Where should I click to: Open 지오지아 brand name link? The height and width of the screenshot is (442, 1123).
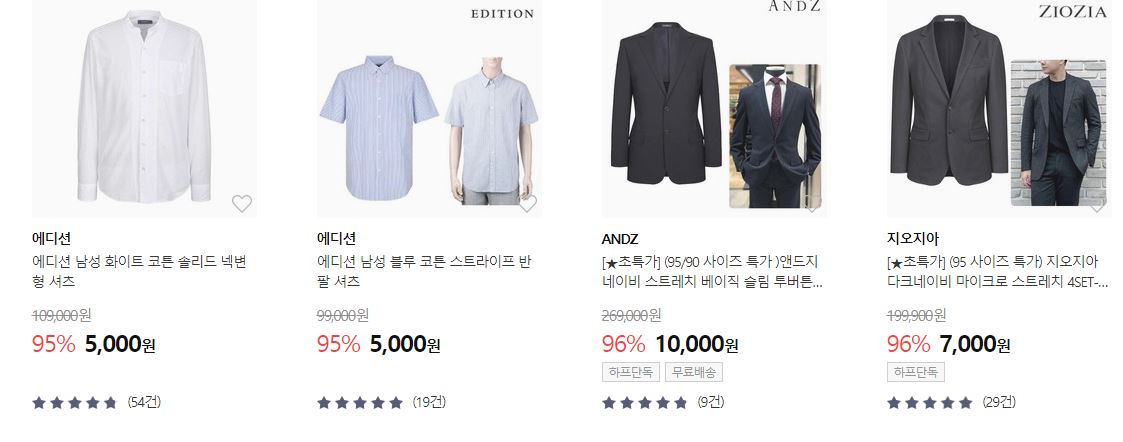(x=912, y=239)
